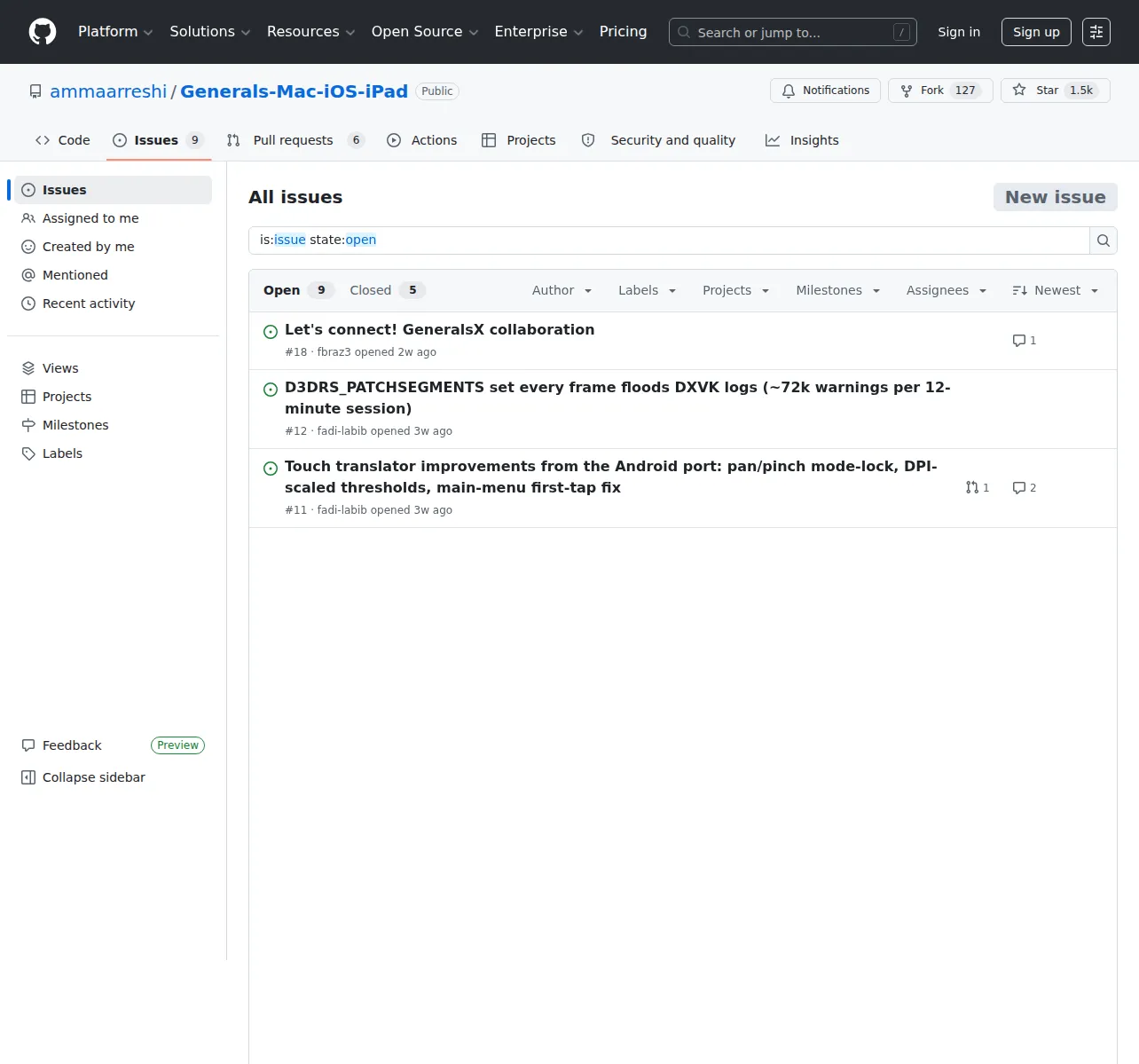Open the header appearance settings icon
The width and height of the screenshot is (1139, 1064).
click(x=1096, y=32)
